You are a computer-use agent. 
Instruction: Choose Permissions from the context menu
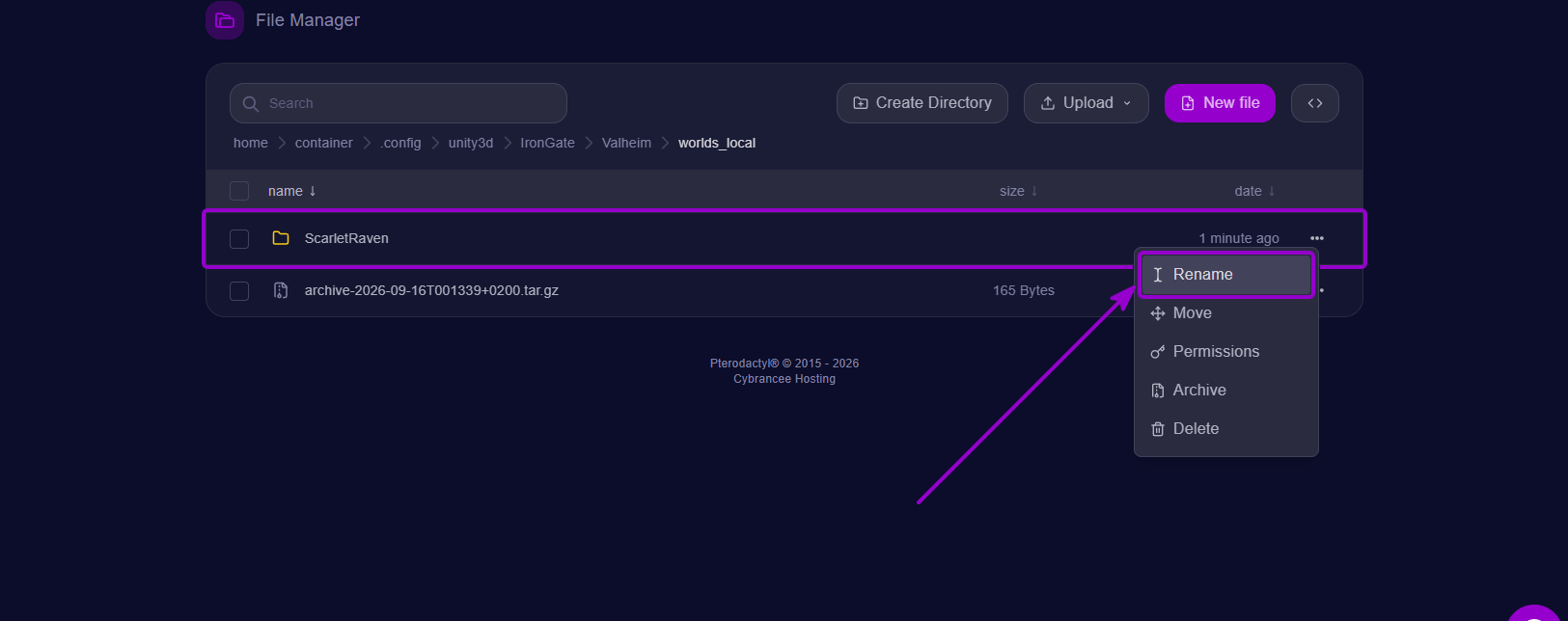tap(1226, 352)
